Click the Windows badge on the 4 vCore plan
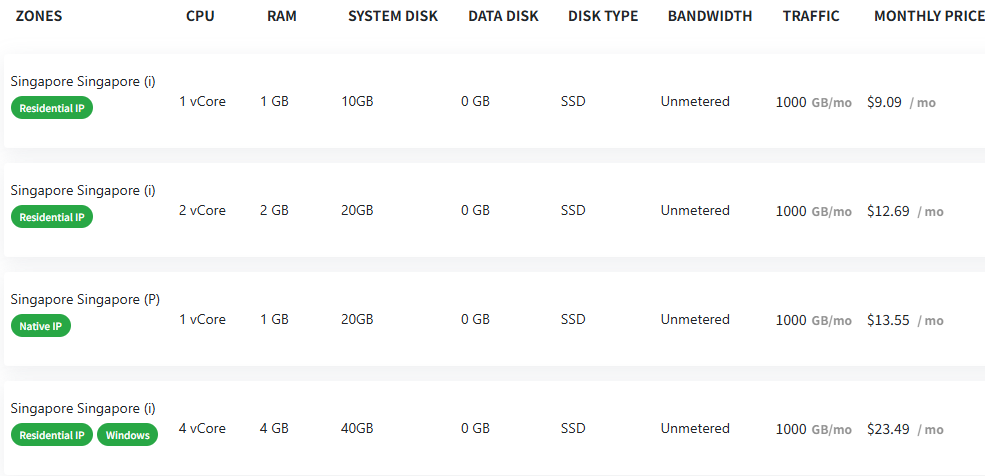Image resolution: width=985 pixels, height=476 pixels. (127, 435)
